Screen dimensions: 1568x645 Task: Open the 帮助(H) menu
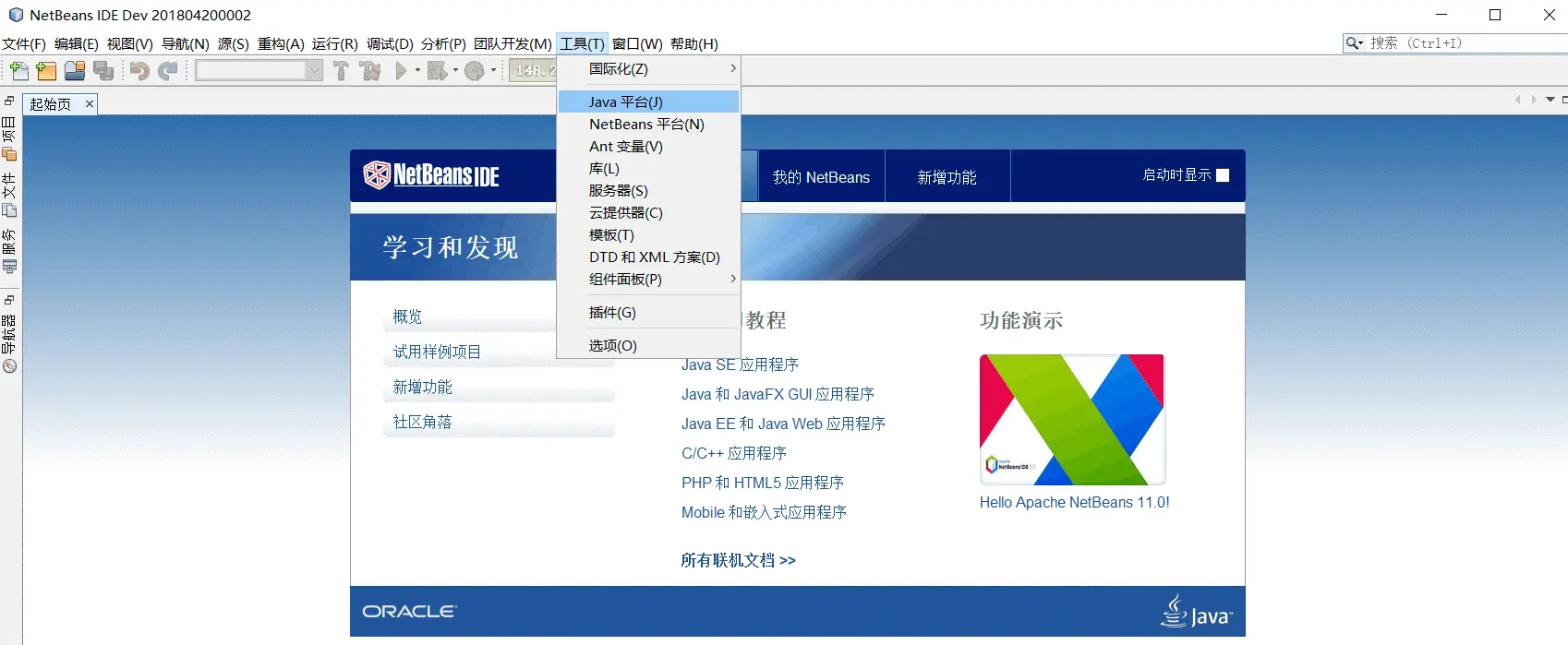click(694, 44)
